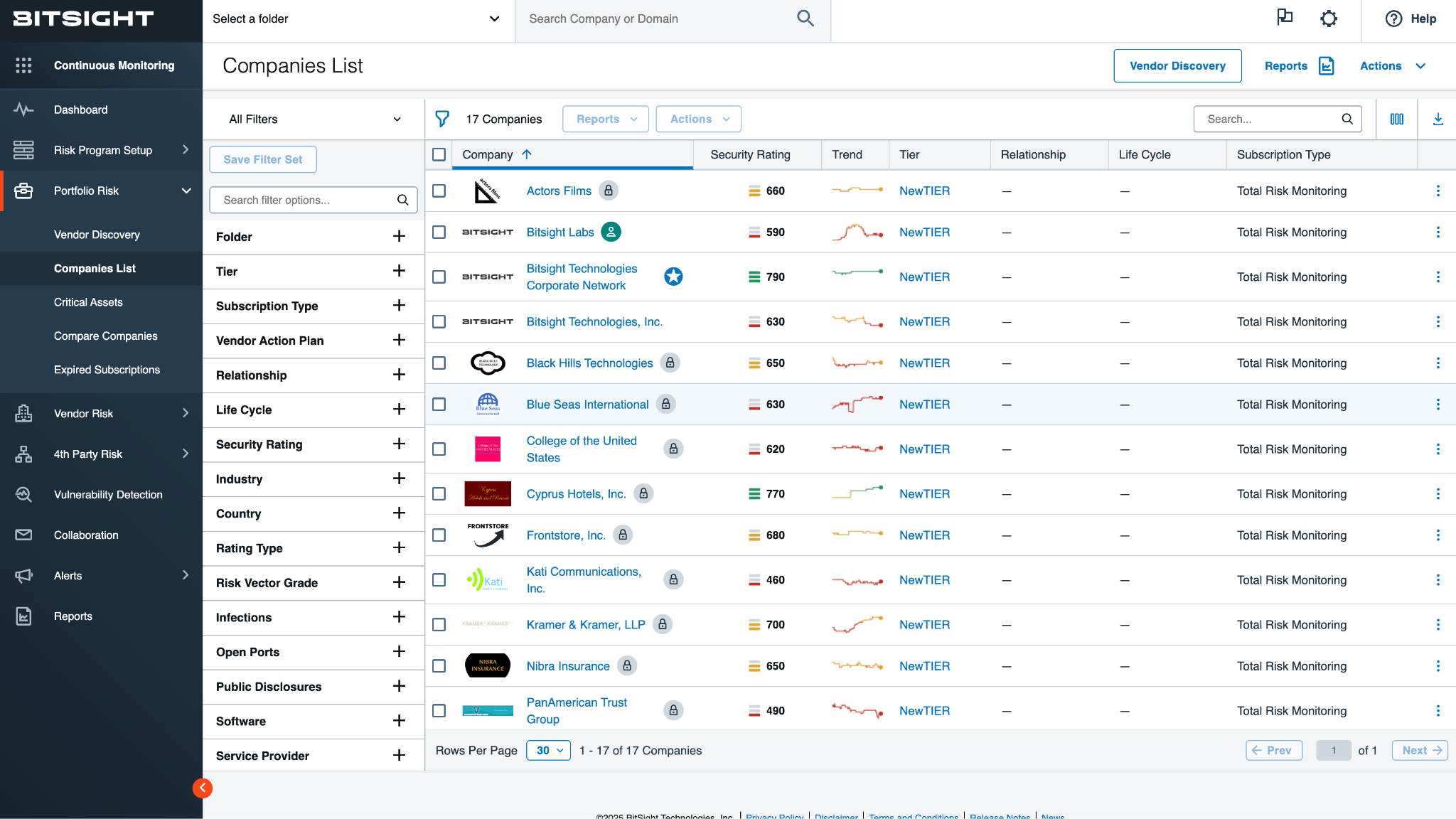Viewport: 1456px width, 819px height.
Task: Click the Help question mark icon
Action: (1393, 18)
